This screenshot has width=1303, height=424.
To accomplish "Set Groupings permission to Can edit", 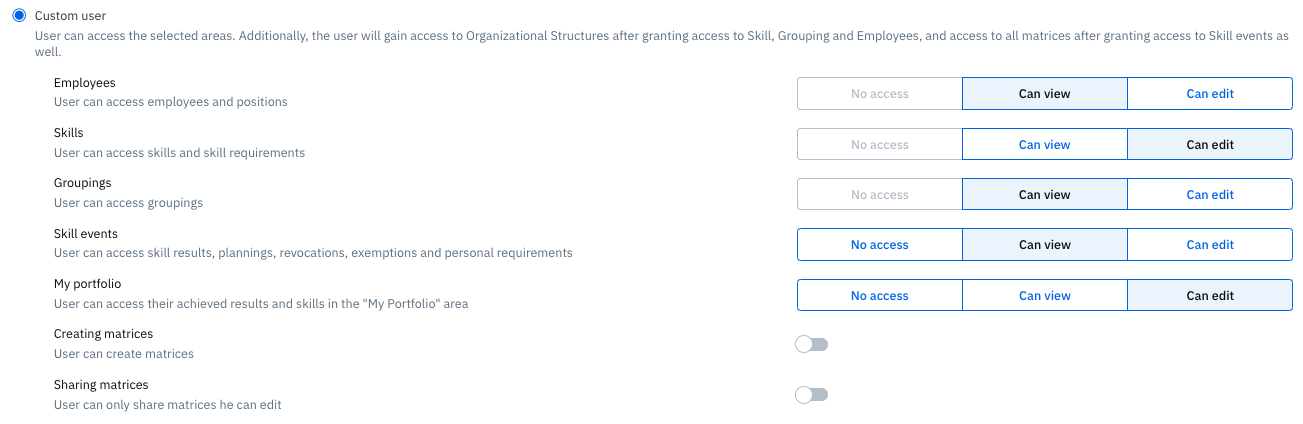I will 1210,195.
